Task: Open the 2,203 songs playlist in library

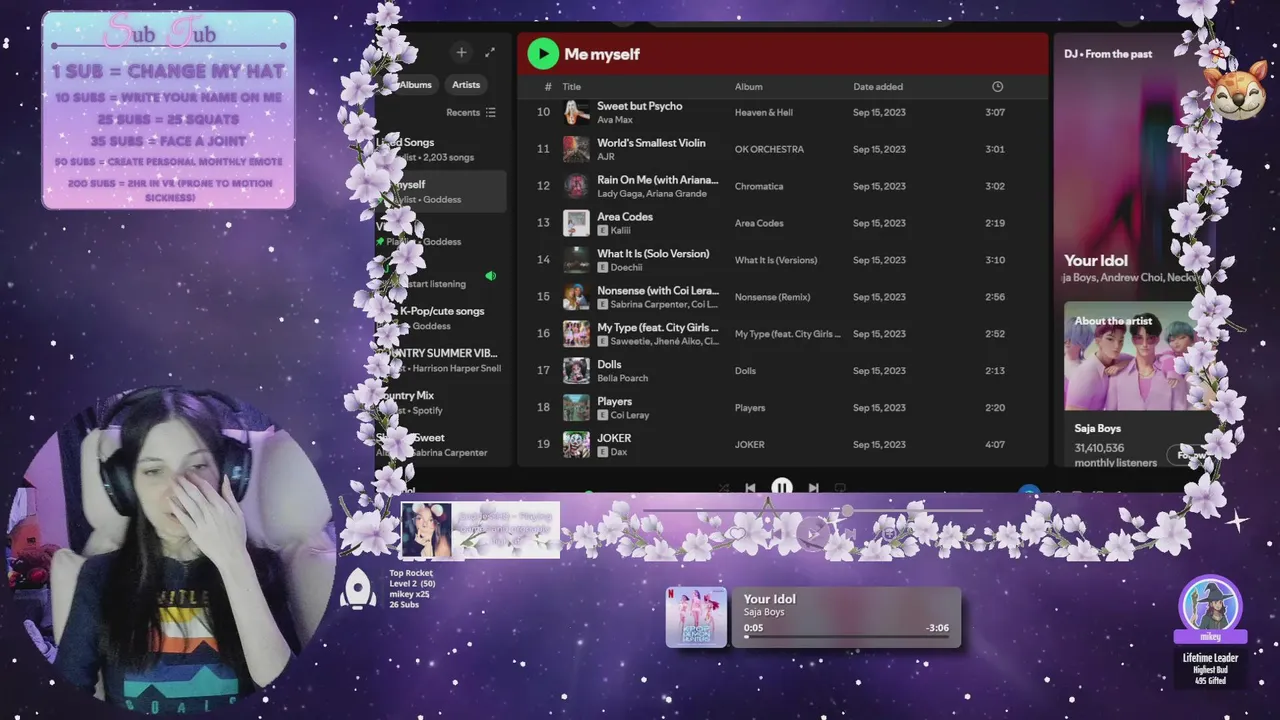Action: 440,149
